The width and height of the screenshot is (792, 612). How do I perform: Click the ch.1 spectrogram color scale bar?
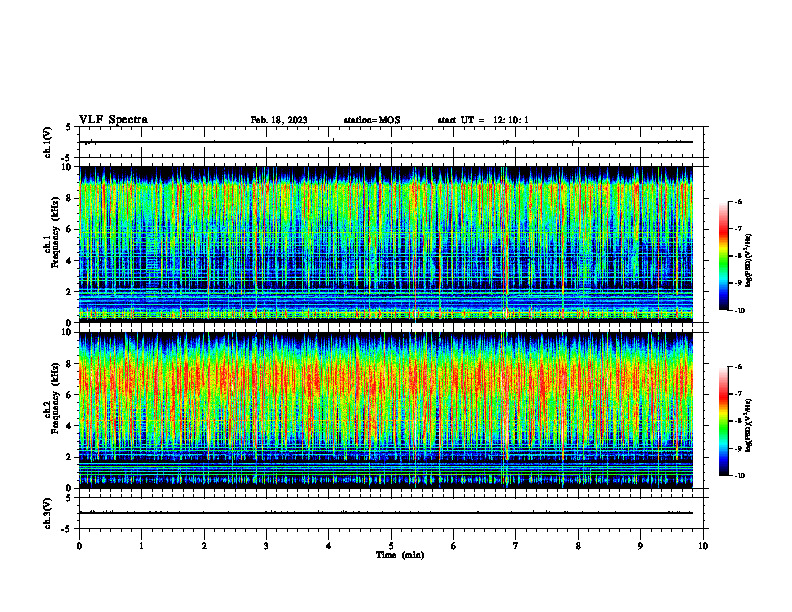724,256
